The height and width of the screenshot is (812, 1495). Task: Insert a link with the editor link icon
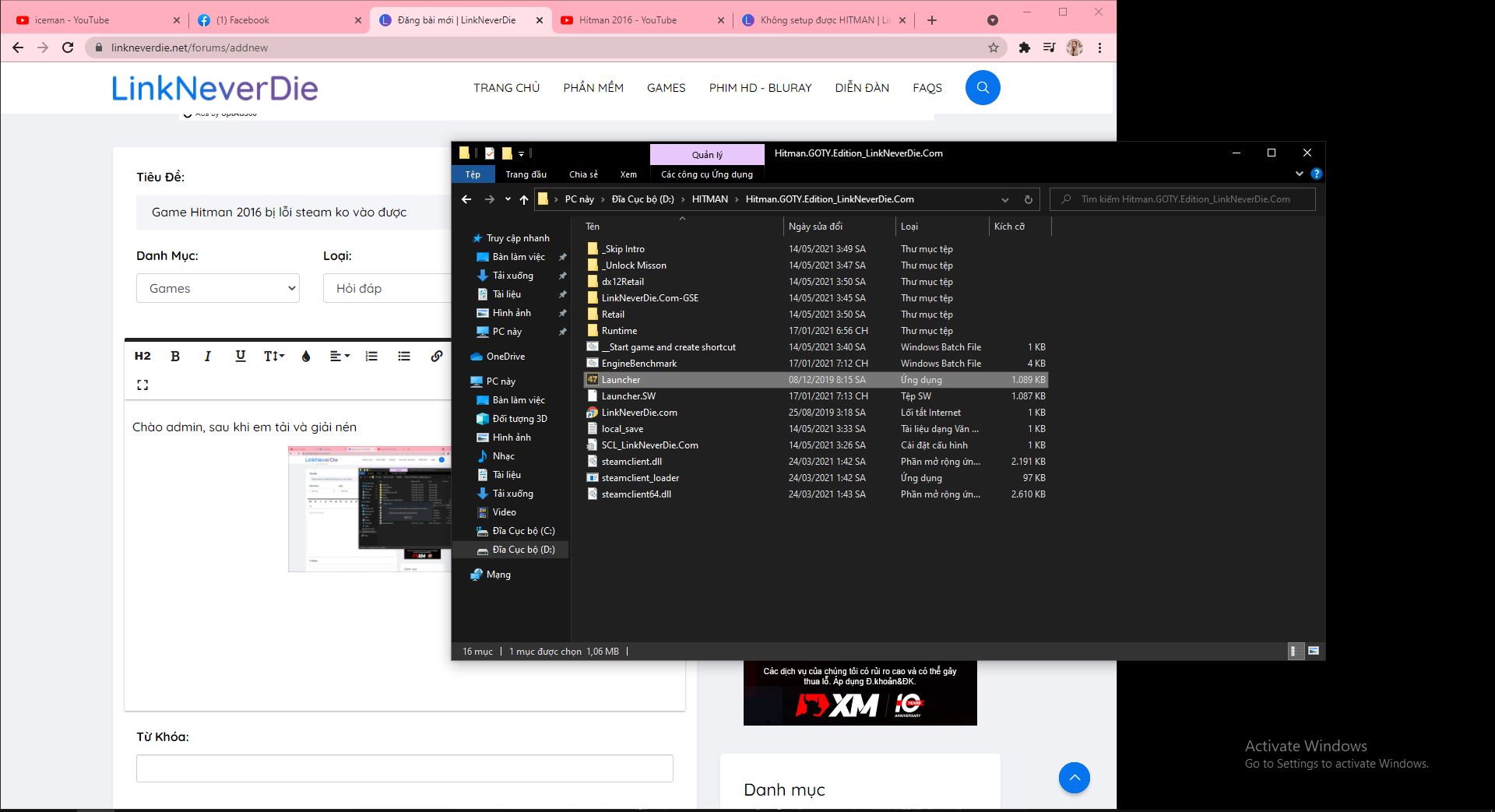436,356
